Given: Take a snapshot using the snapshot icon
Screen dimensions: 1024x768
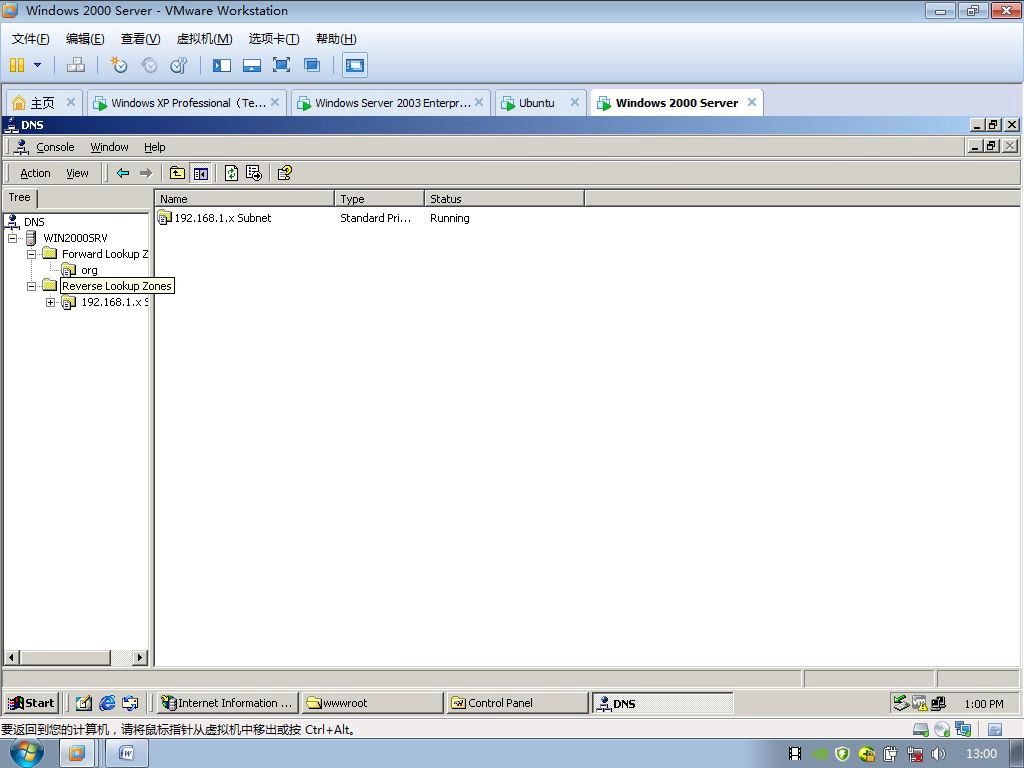Looking at the screenshot, I should 119,65.
